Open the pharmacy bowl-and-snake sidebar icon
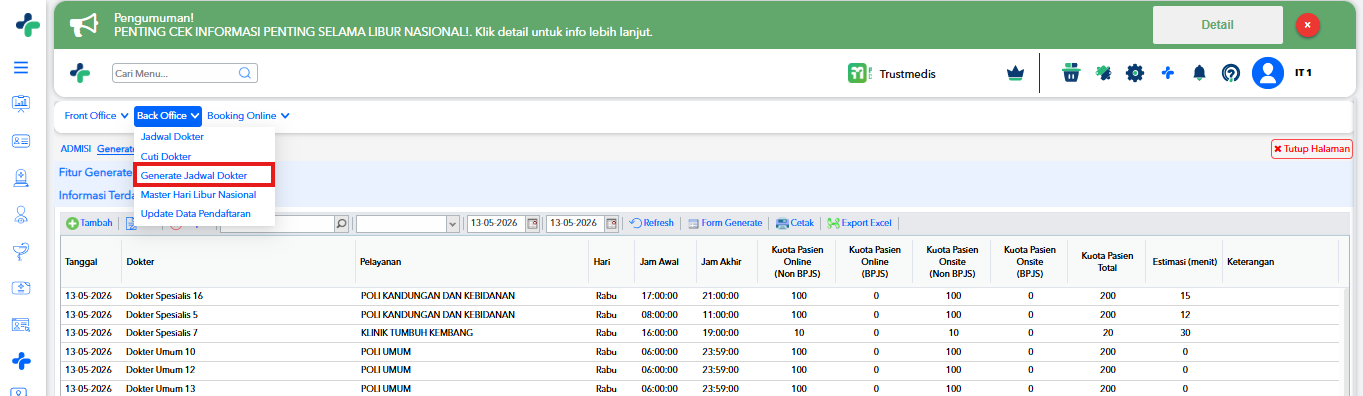 point(21,251)
